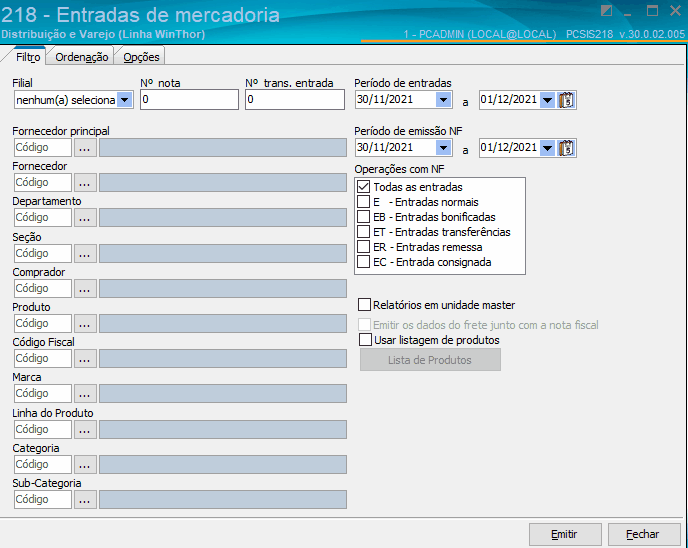Viewport: 688px width, 548px height.
Task: Click the Nº nota input field
Action: (x=189, y=100)
